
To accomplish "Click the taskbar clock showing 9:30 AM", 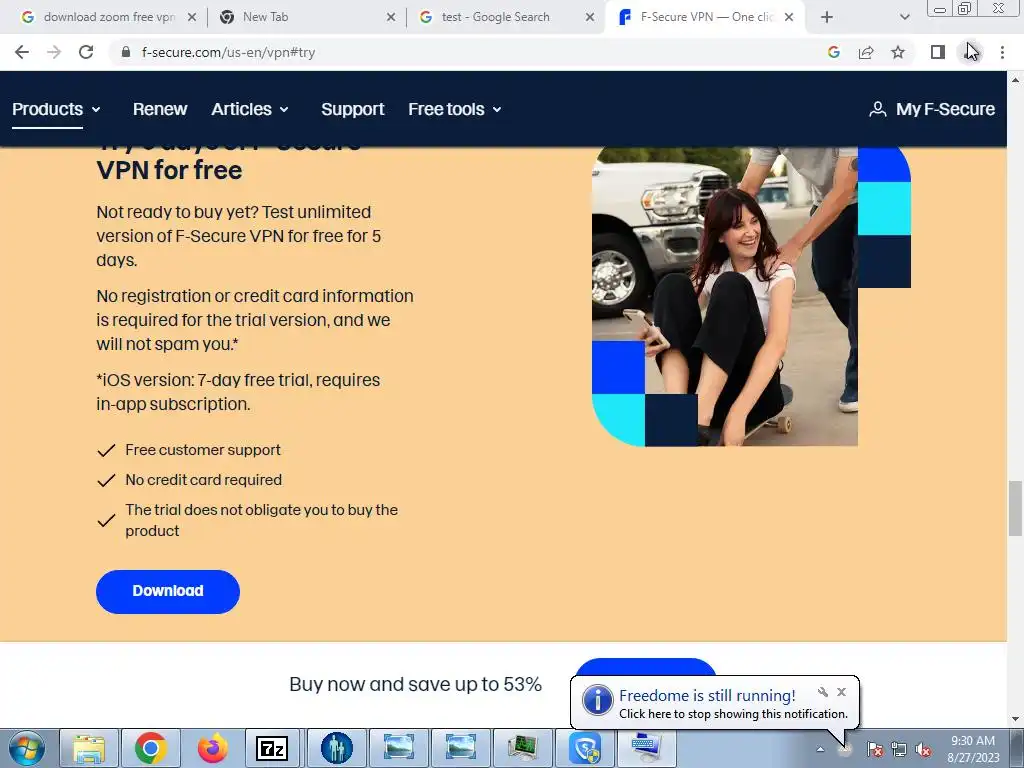I will (973, 749).
